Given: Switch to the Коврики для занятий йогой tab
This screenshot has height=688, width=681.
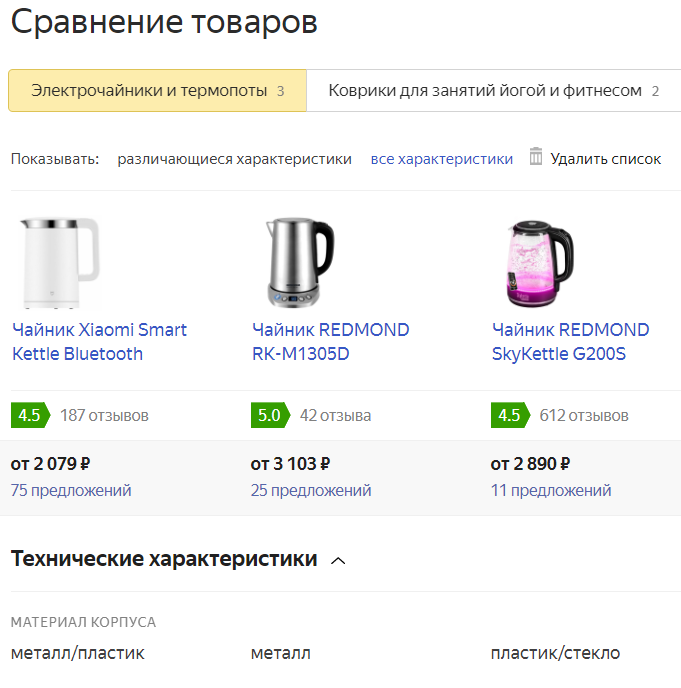Looking at the screenshot, I should [494, 90].
